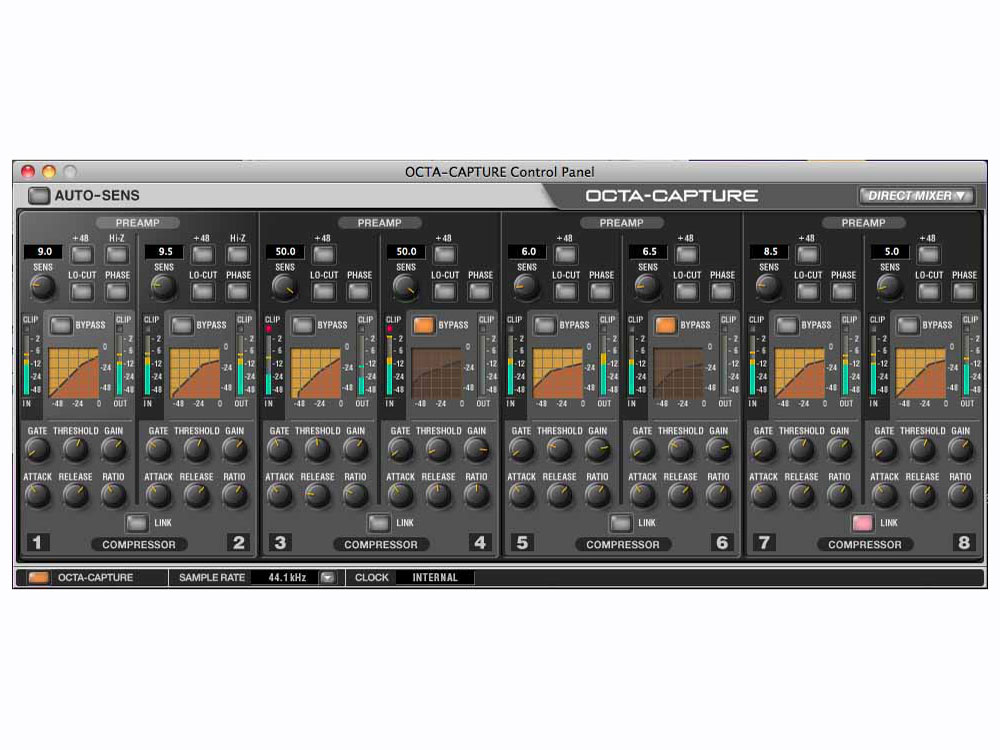
Task: Click channel 4 THRESHOLD knob
Action: pyautogui.click(x=438, y=450)
